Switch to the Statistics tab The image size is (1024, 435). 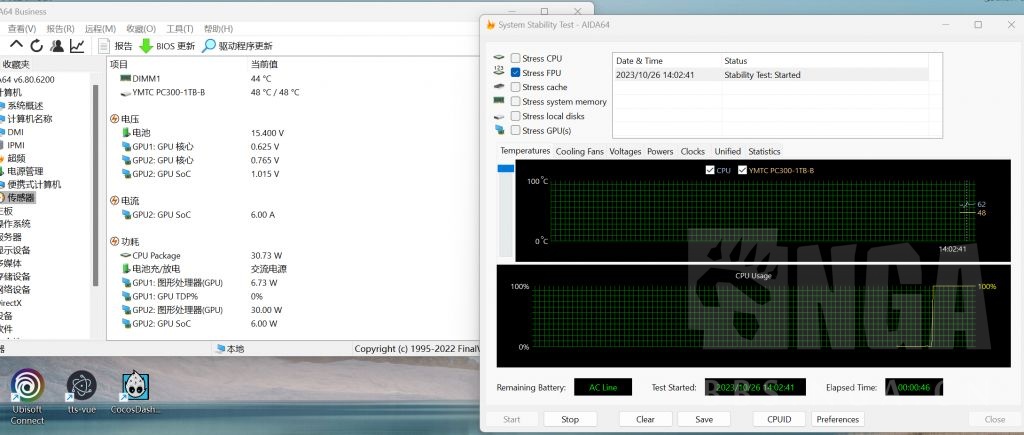(x=764, y=151)
